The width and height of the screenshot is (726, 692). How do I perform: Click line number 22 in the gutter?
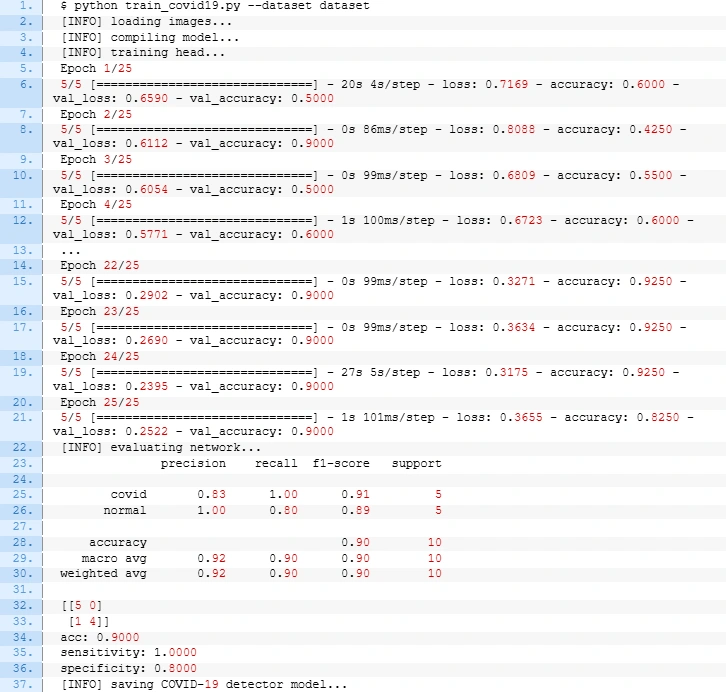[x=23, y=448]
